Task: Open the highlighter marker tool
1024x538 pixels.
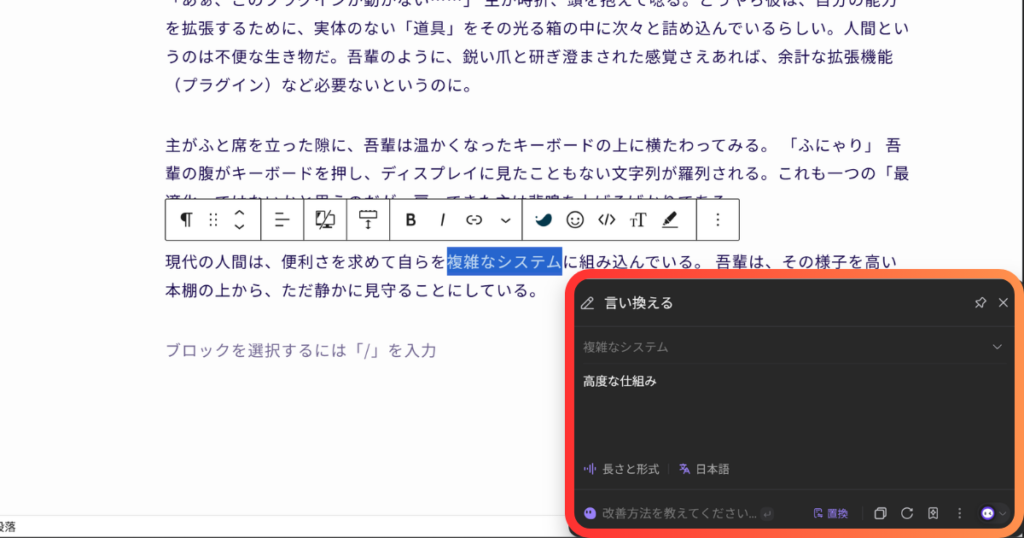Action: point(670,220)
